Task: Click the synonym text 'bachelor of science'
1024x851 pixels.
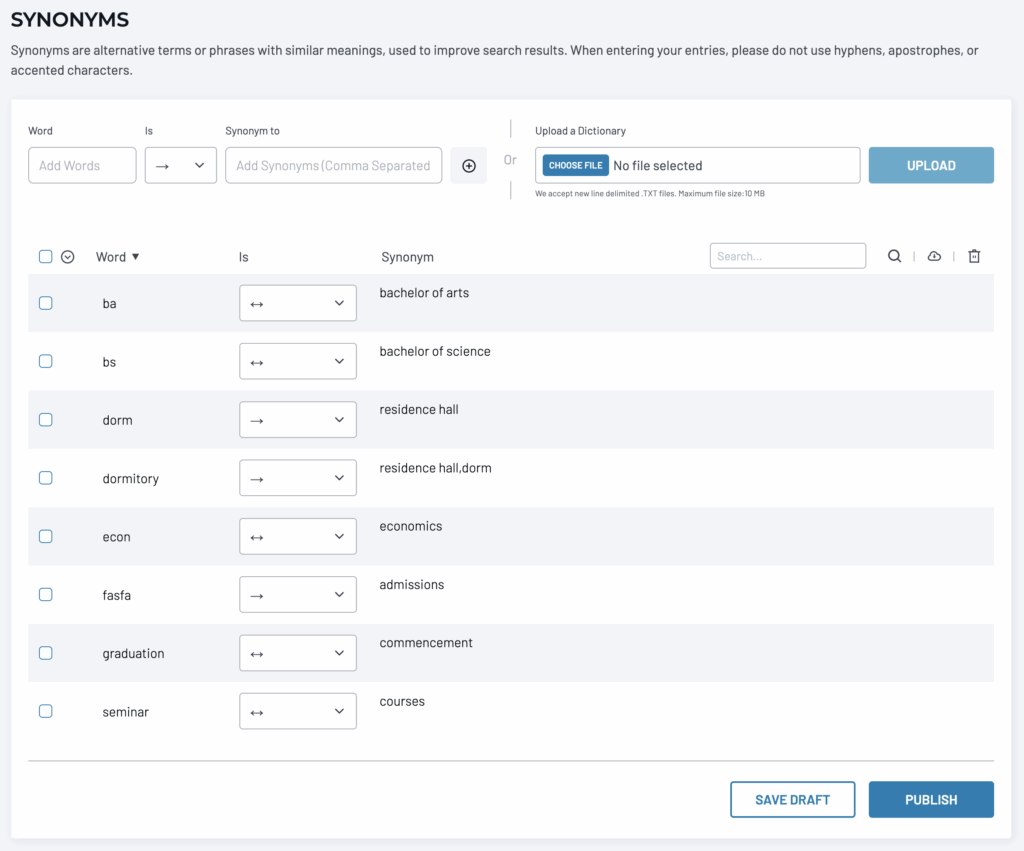Action: tap(435, 351)
